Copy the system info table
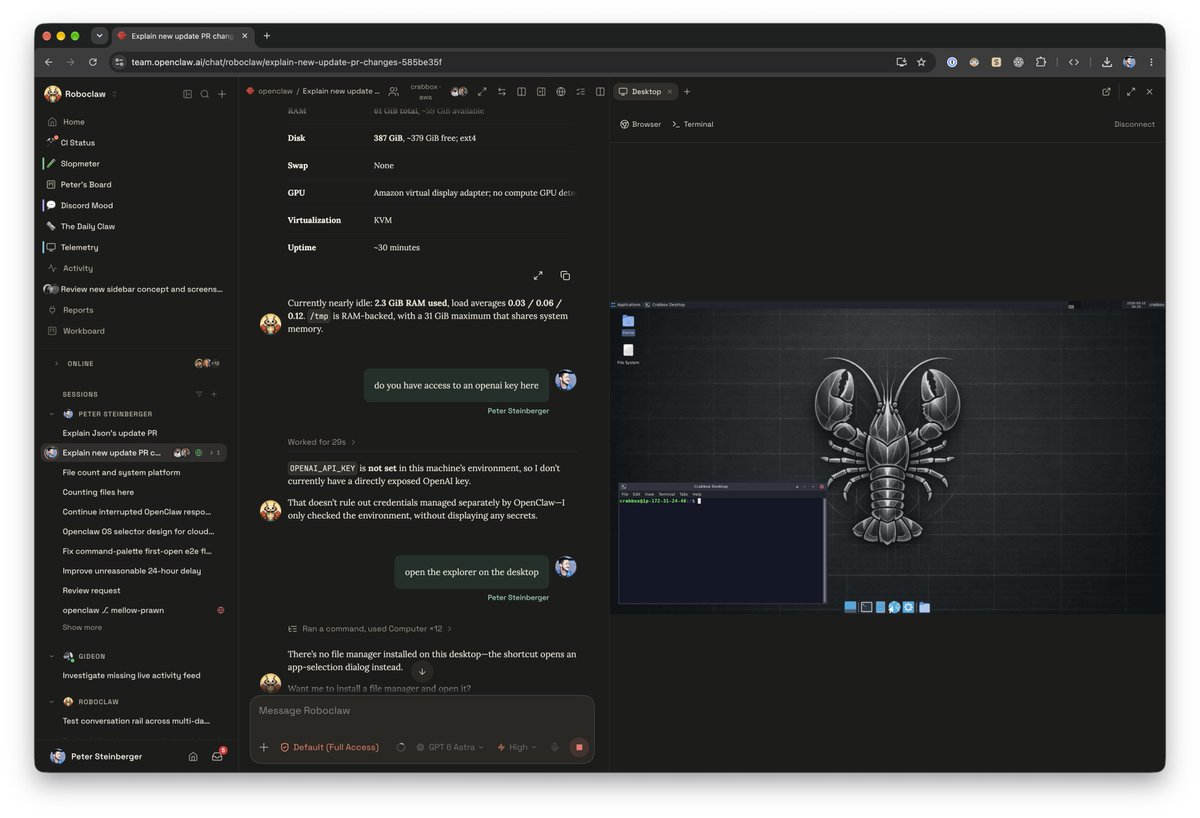1200x818 pixels. pyautogui.click(x=565, y=275)
